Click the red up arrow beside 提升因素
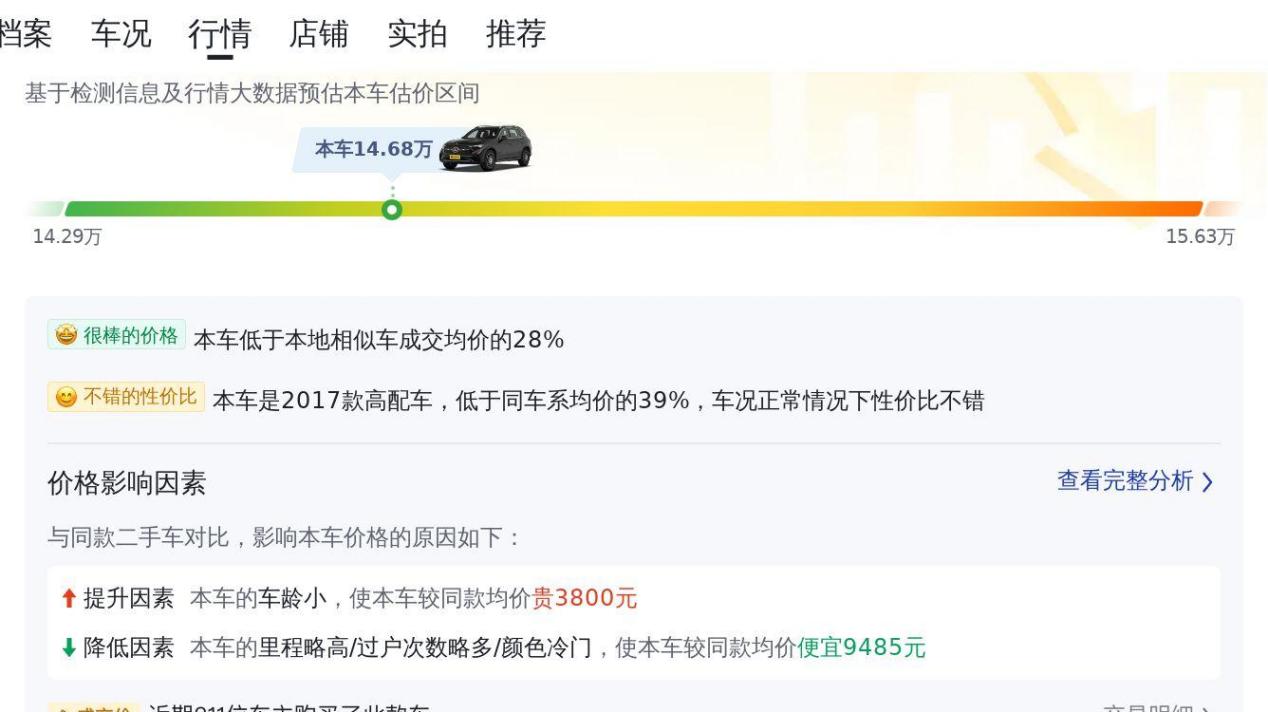Screen dimensions: 1268x712 click(x=68, y=598)
